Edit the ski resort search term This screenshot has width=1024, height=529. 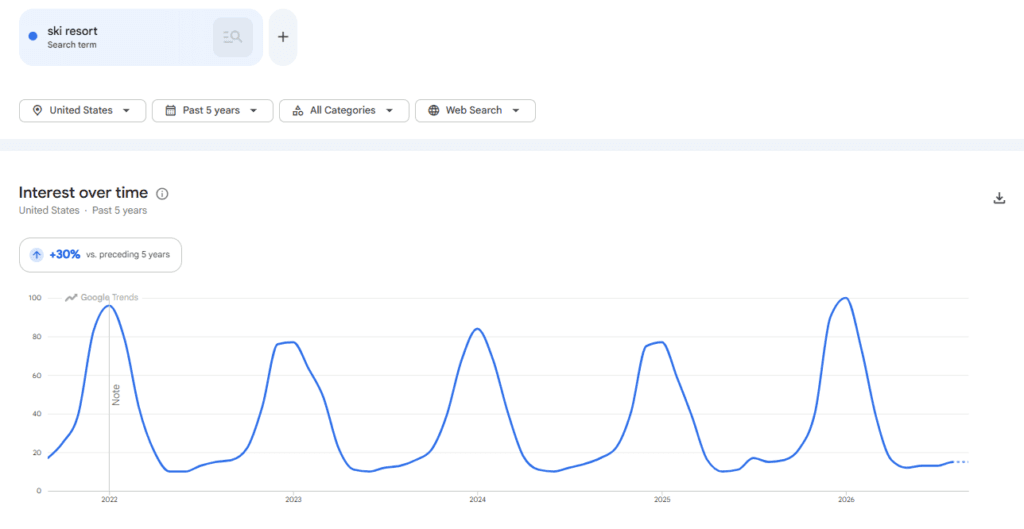click(72, 31)
